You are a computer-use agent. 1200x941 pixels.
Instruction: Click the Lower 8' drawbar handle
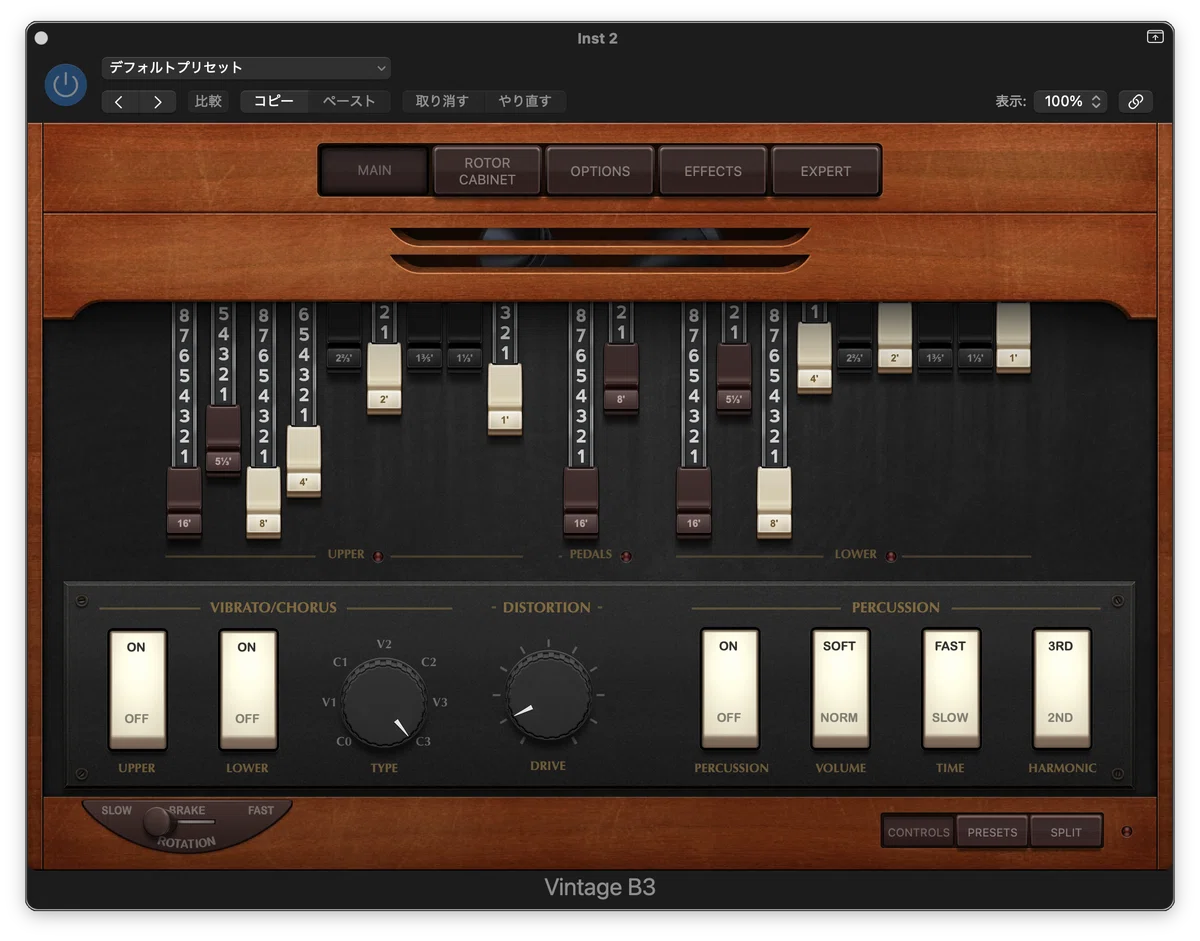pos(774,502)
